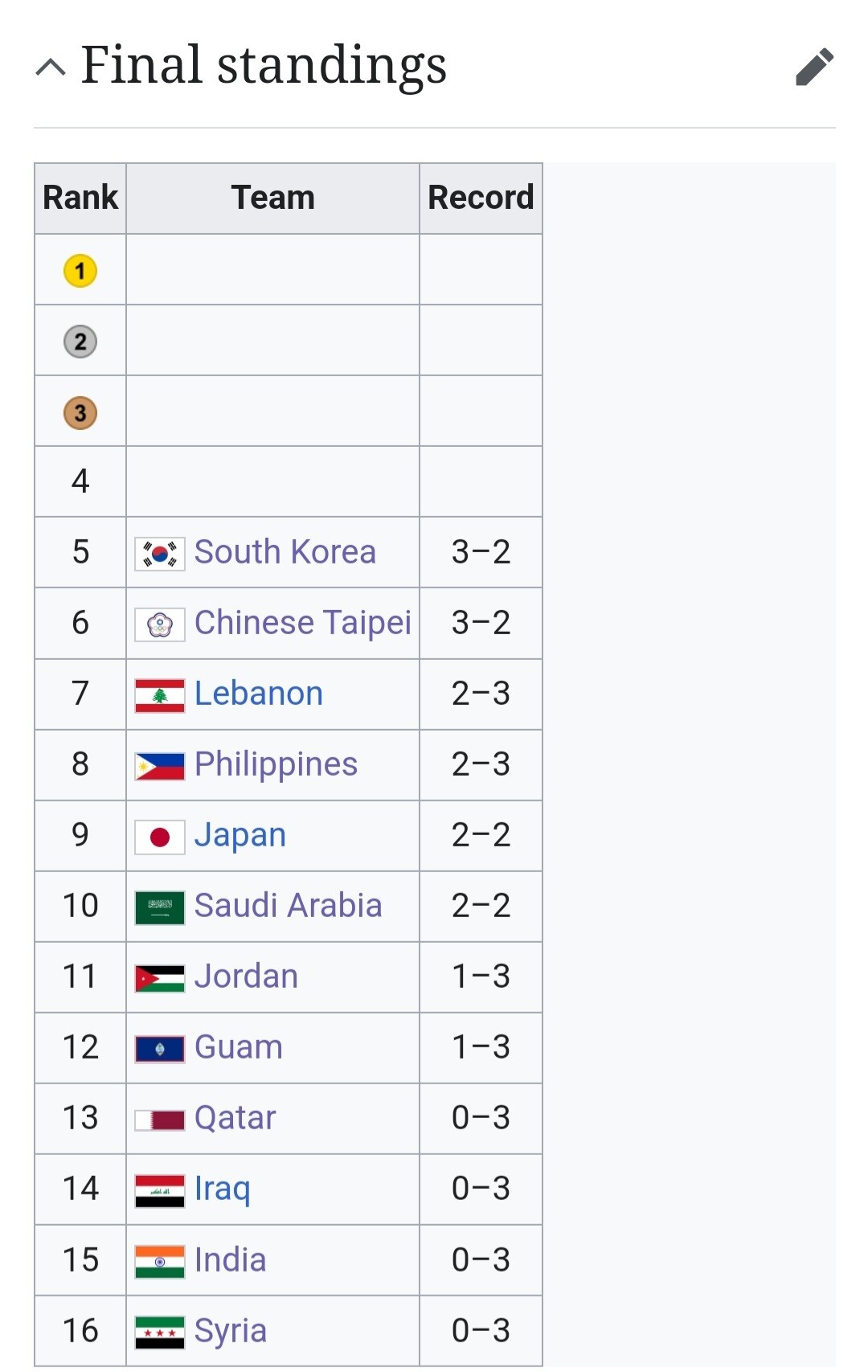Collapse the Final standings section
The width and height of the screenshot is (868, 1372).
(51, 67)
